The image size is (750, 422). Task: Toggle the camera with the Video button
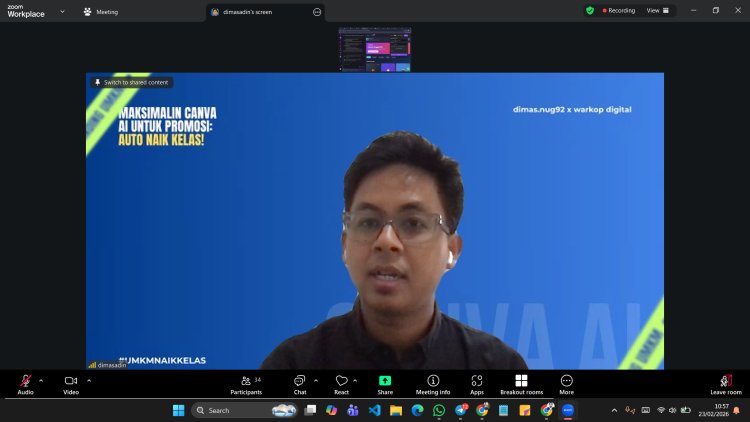pos(71,384)
